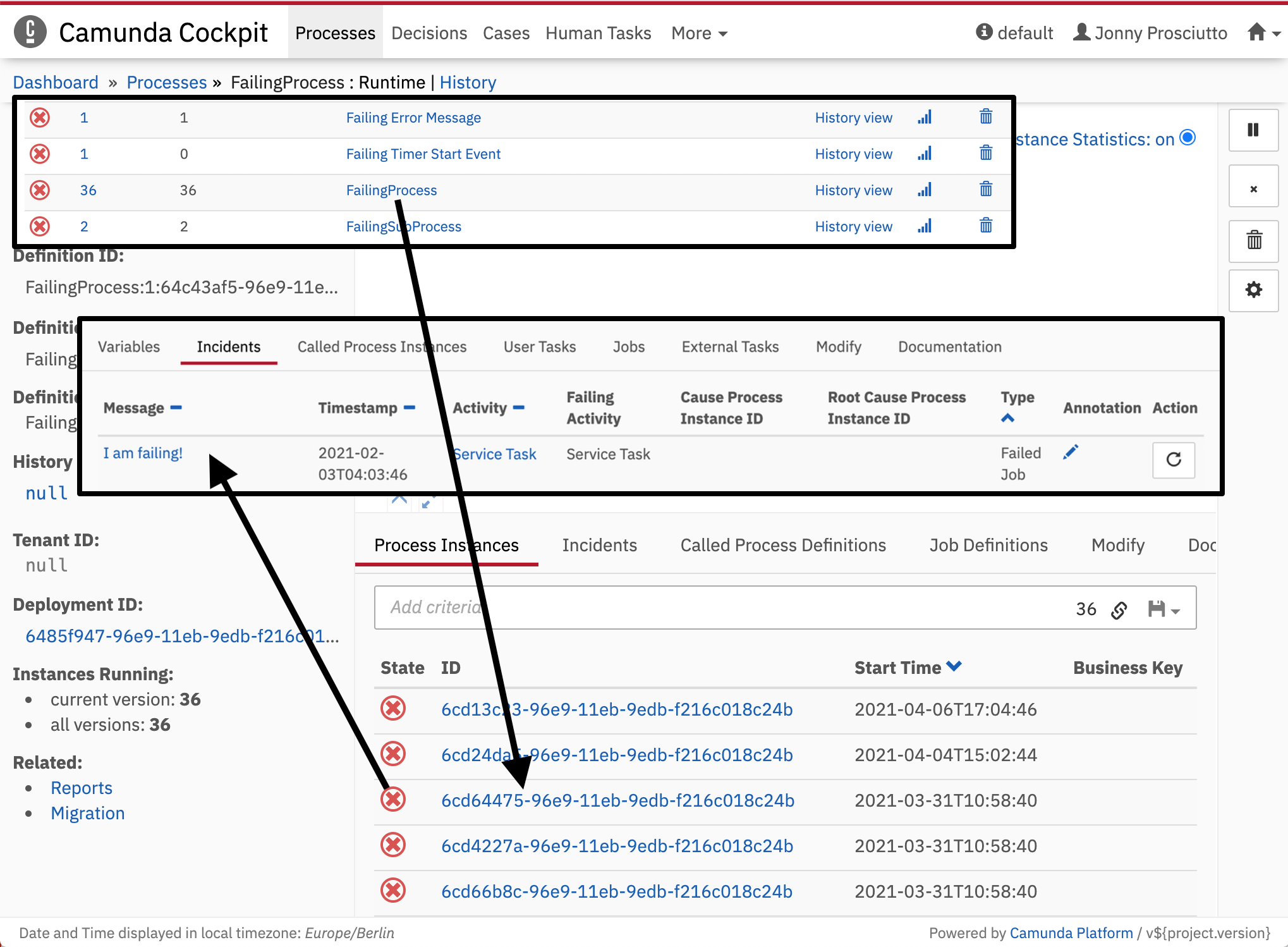This screenshot has width=1288, height=947.
Task: Toggle the Instance Statistics on radio button
Action: click(x=1188, y=138)
